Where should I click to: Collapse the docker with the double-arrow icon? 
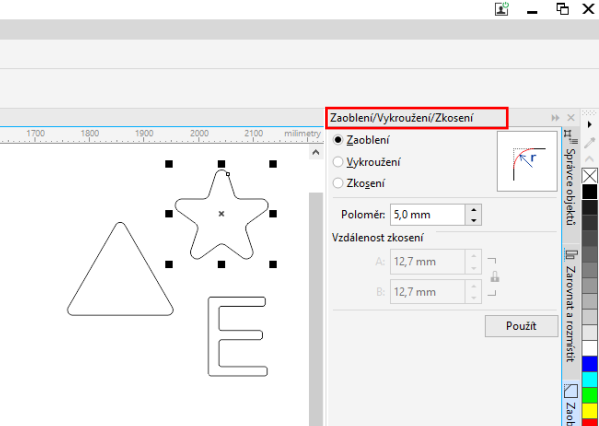click(555, 118)
